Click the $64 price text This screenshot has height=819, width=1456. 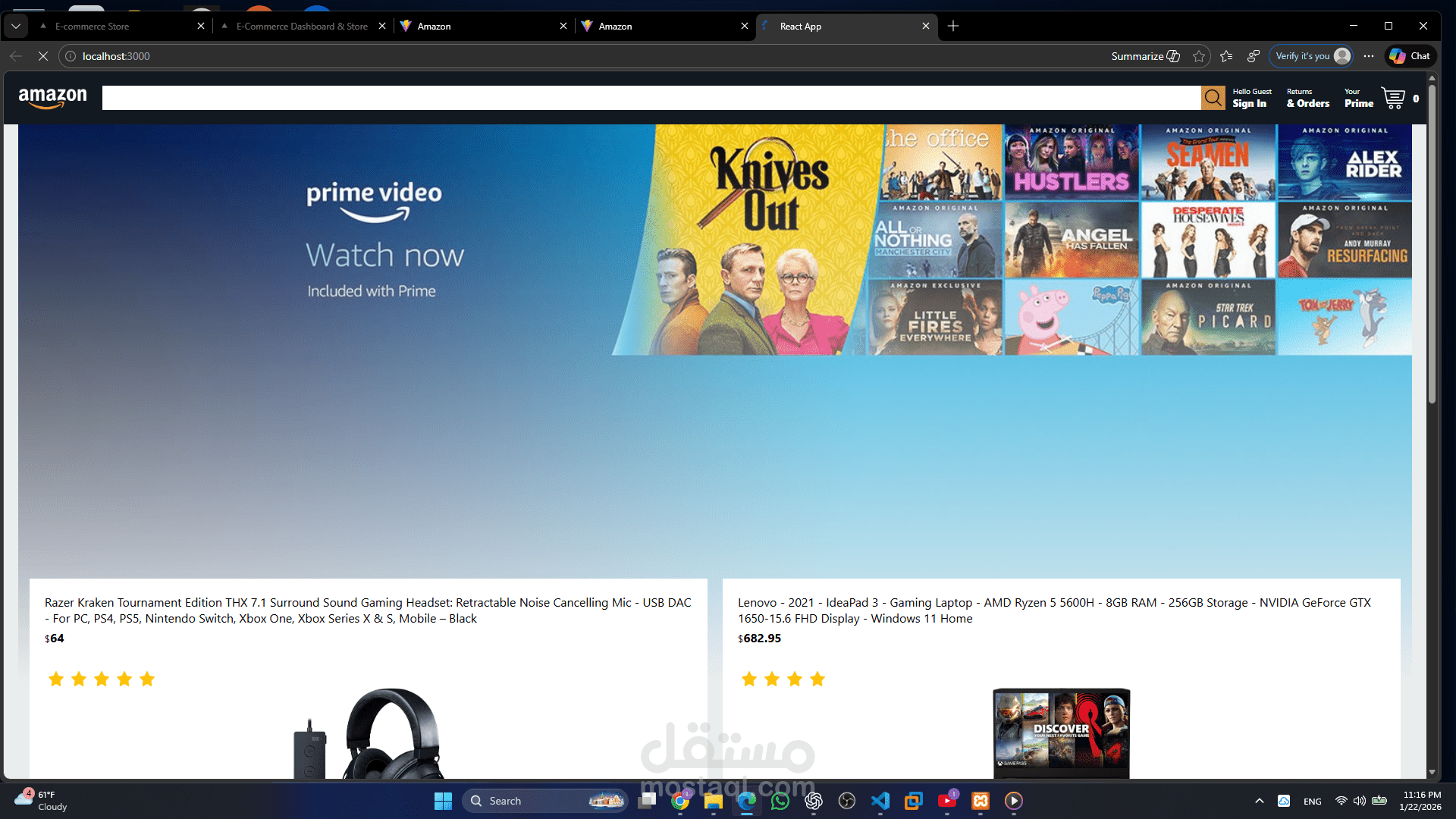click(55, 639)
